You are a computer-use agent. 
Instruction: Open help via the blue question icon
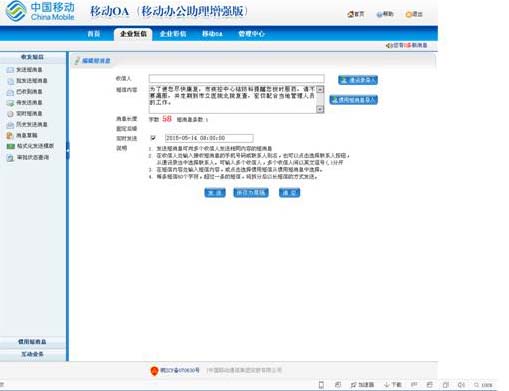pos(379,14)
